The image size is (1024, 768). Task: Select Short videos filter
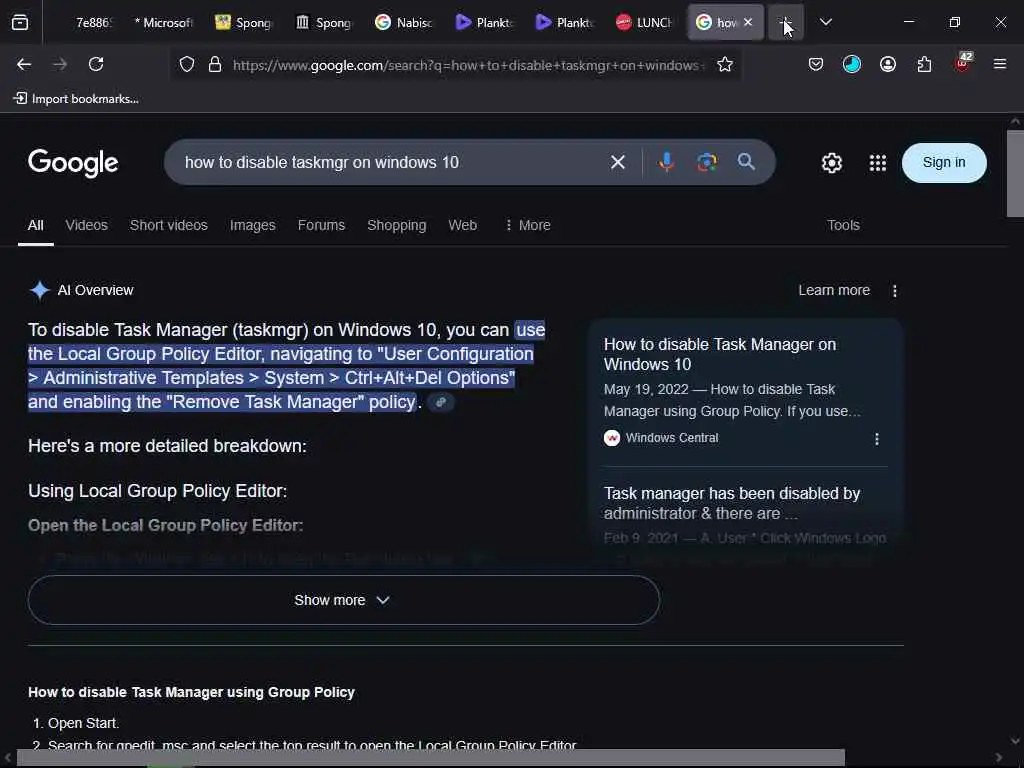click(168, 225)
